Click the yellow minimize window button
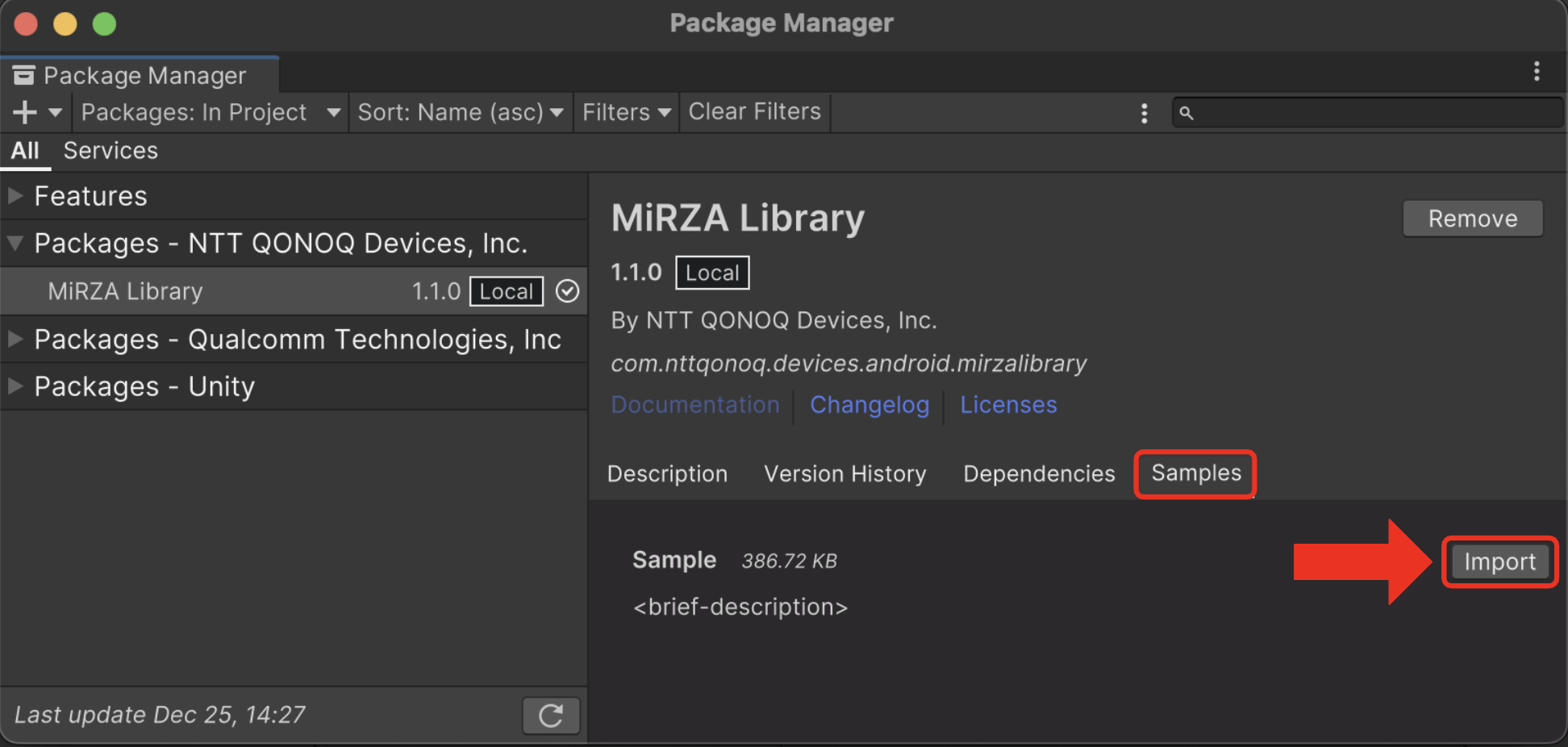The image size is (1568, 747). (65, 24)
